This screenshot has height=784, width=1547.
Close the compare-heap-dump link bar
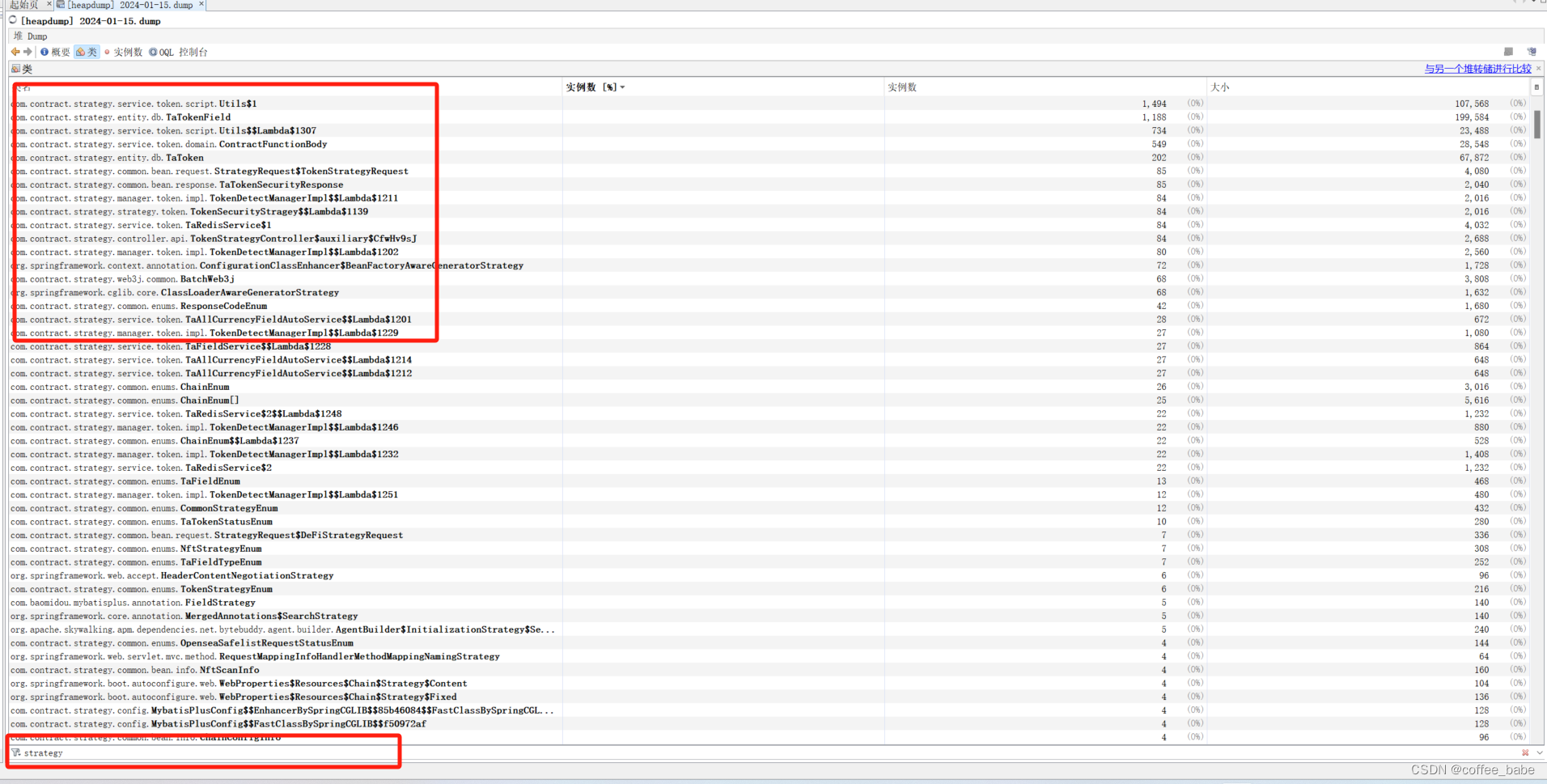click(x=1538, y=69)
